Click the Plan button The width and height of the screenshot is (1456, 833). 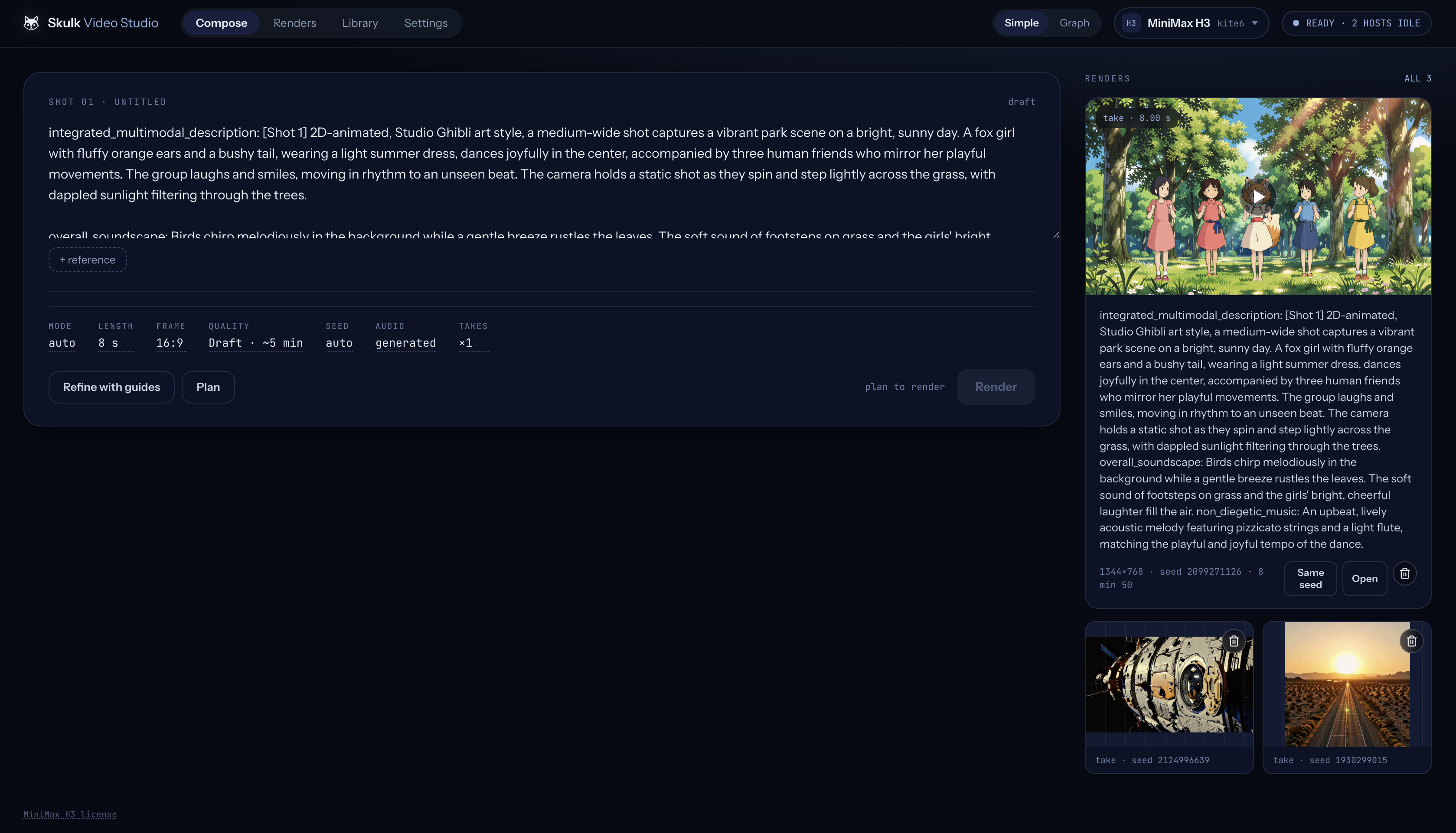click(x=208, y=387)
